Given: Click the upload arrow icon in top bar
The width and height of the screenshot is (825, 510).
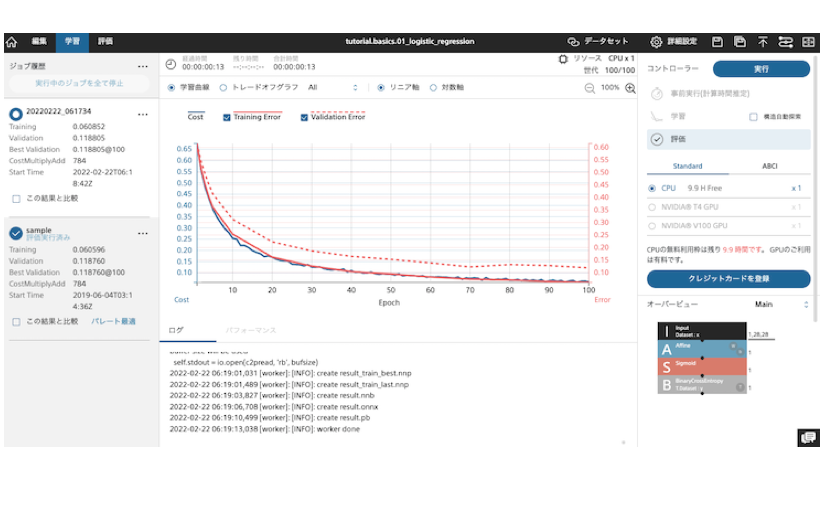Looking at the screenshot, I should [x=762, y=42].
